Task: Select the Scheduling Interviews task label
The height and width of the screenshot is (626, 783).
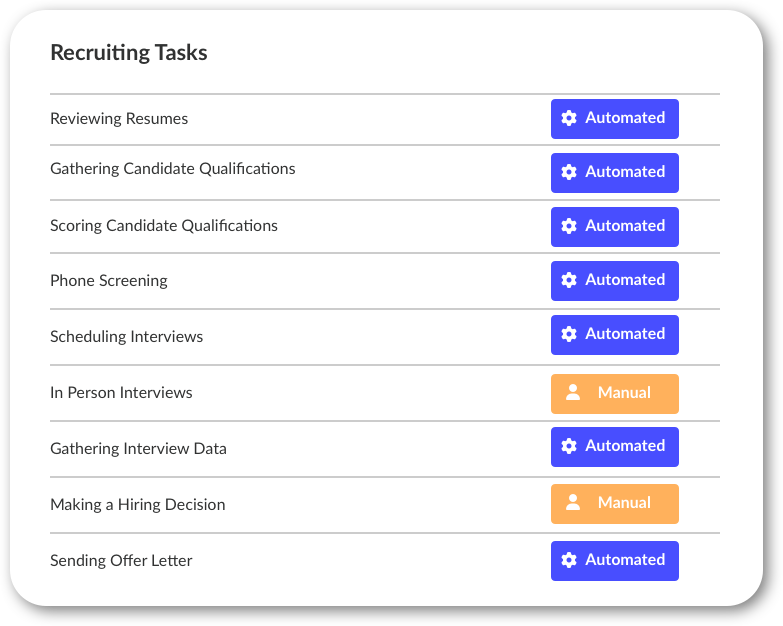Action: point(126,336)
